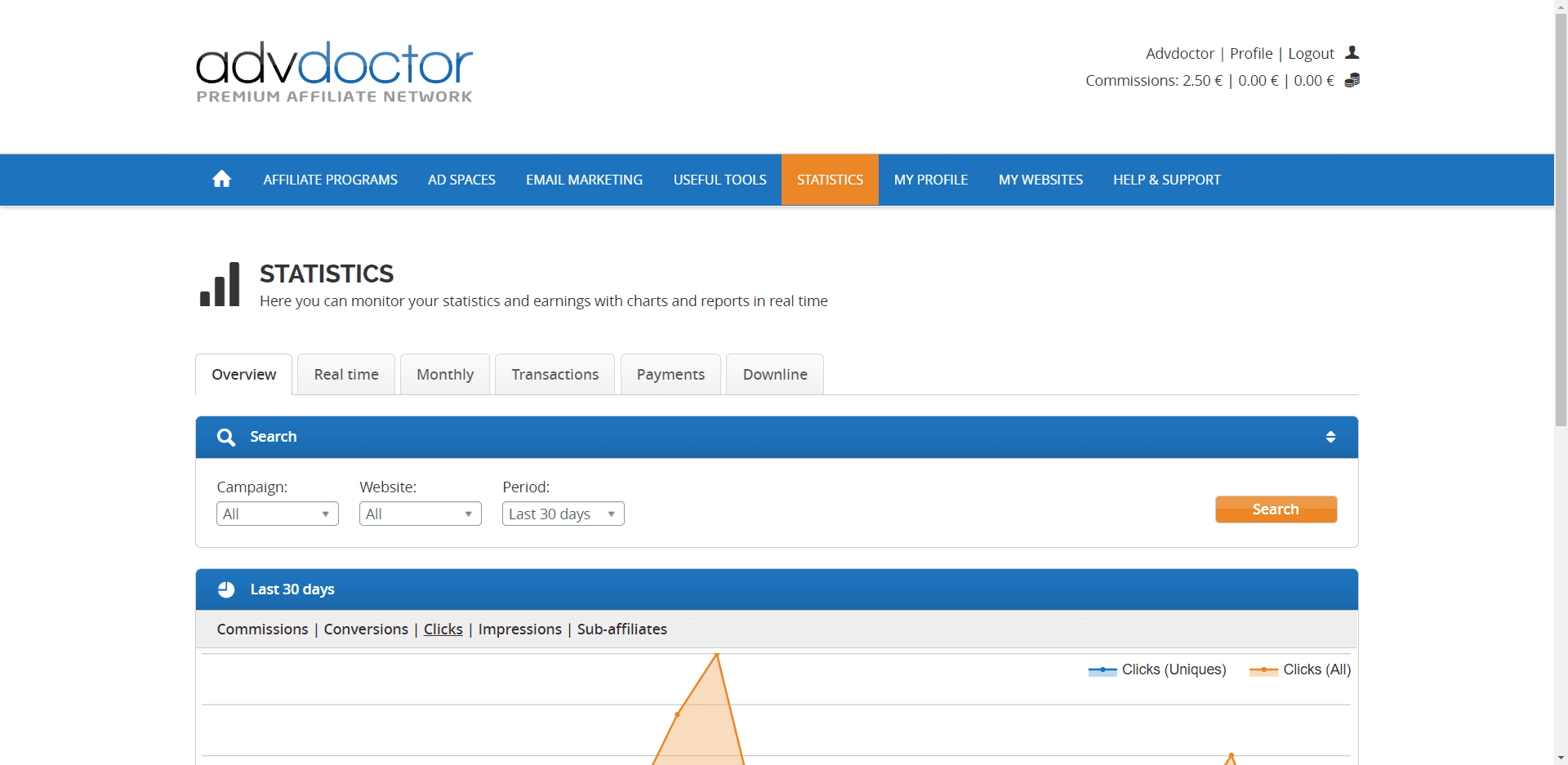
Task: Open the Campaign dropdown
Action: 277,514
